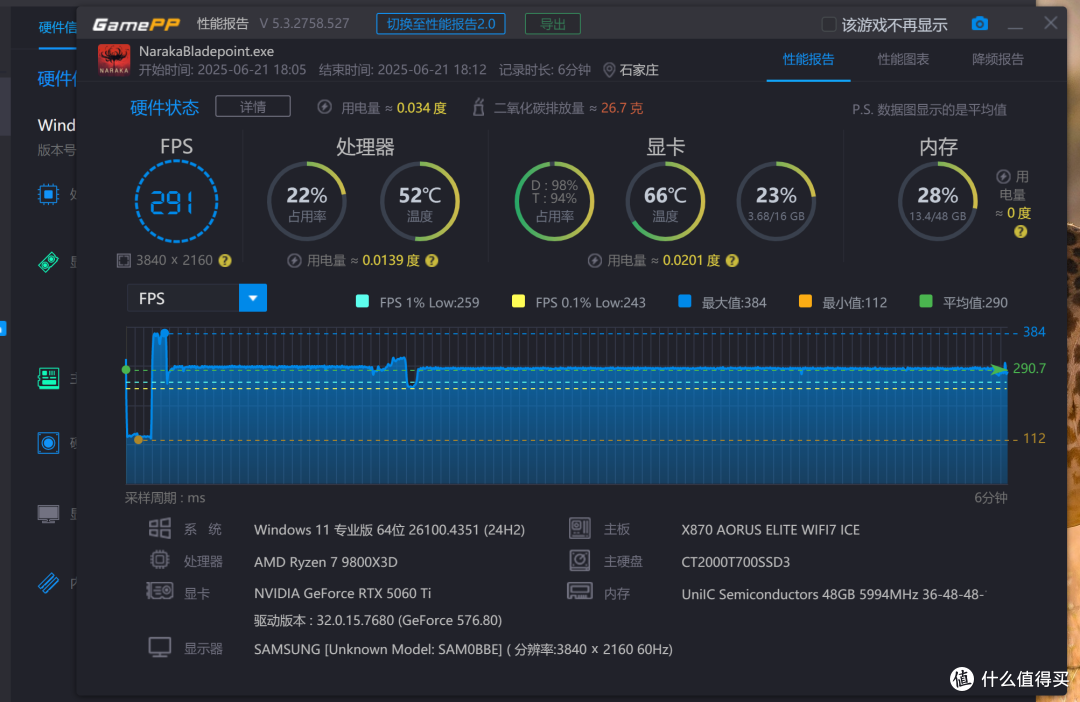Click the GPU D:98% T:94% usage gauge
Screen dimensions: 1080x702
[x=554, y=201]
